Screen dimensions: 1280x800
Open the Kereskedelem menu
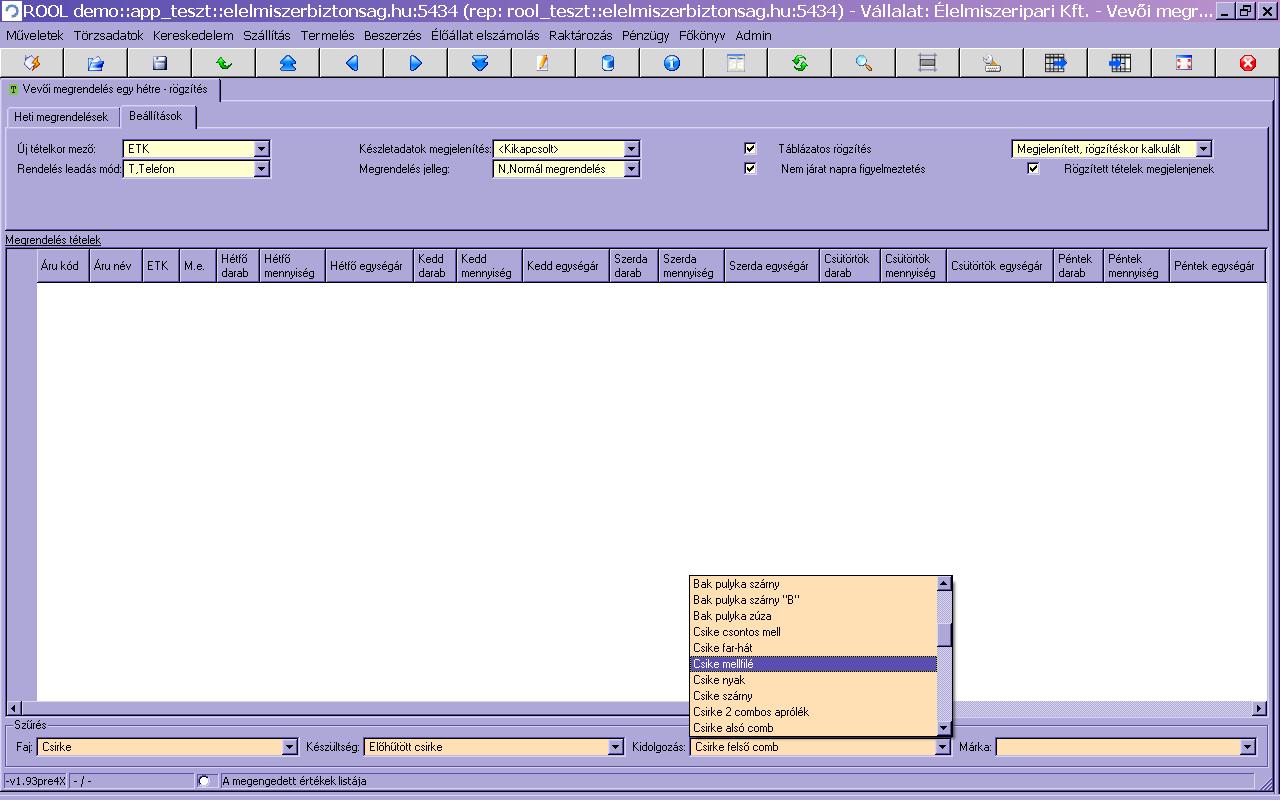point(193,35)
